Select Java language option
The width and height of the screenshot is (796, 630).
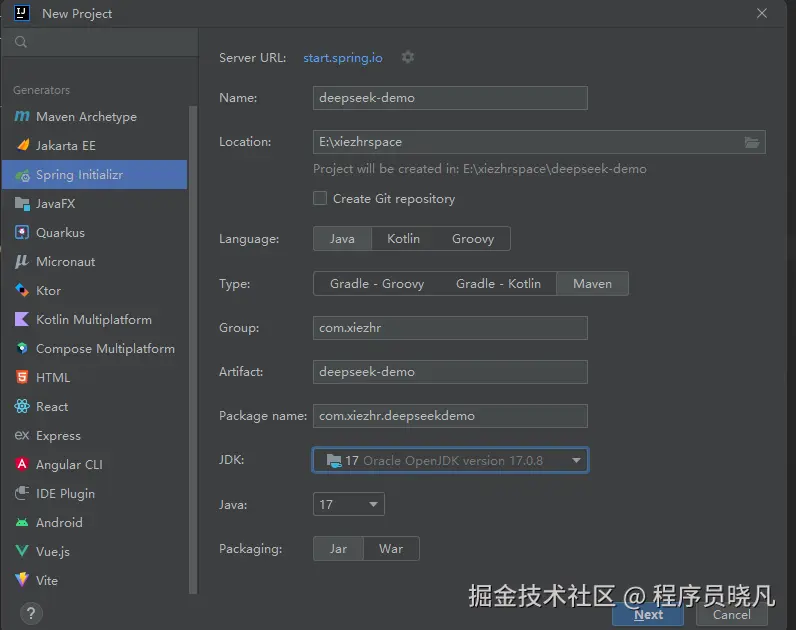[342, 239]
